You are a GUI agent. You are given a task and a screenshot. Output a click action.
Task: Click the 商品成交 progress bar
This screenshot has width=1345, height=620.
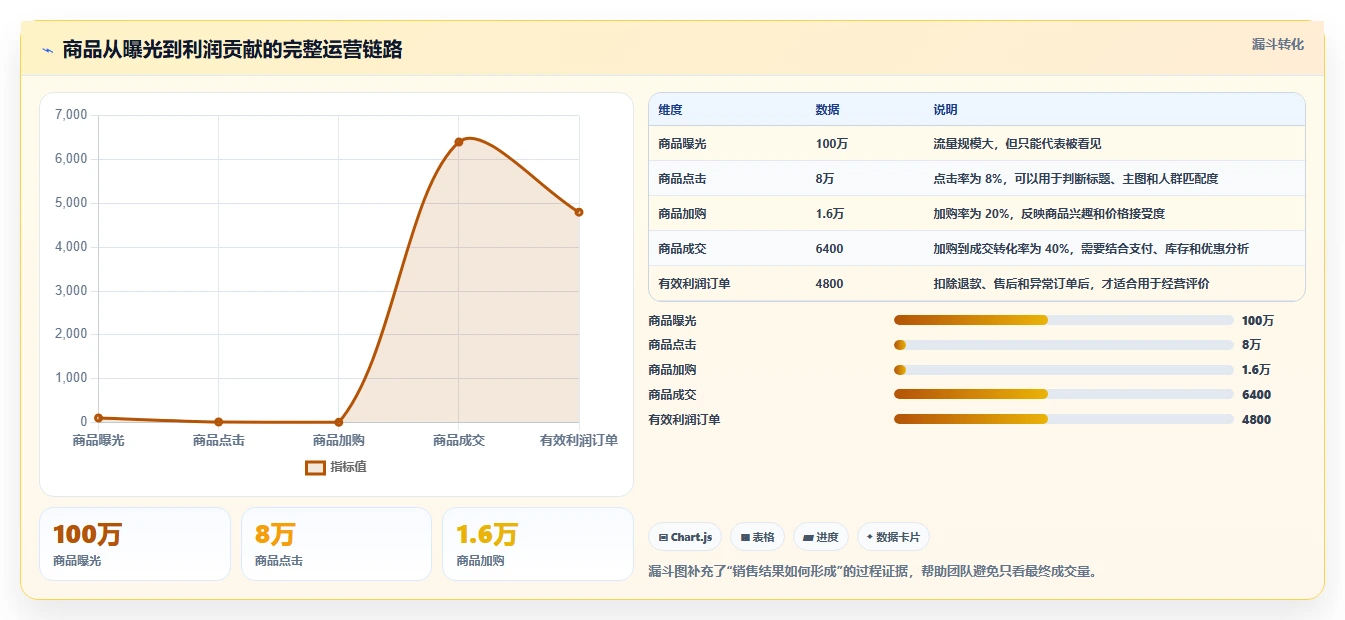(1063, 395)
